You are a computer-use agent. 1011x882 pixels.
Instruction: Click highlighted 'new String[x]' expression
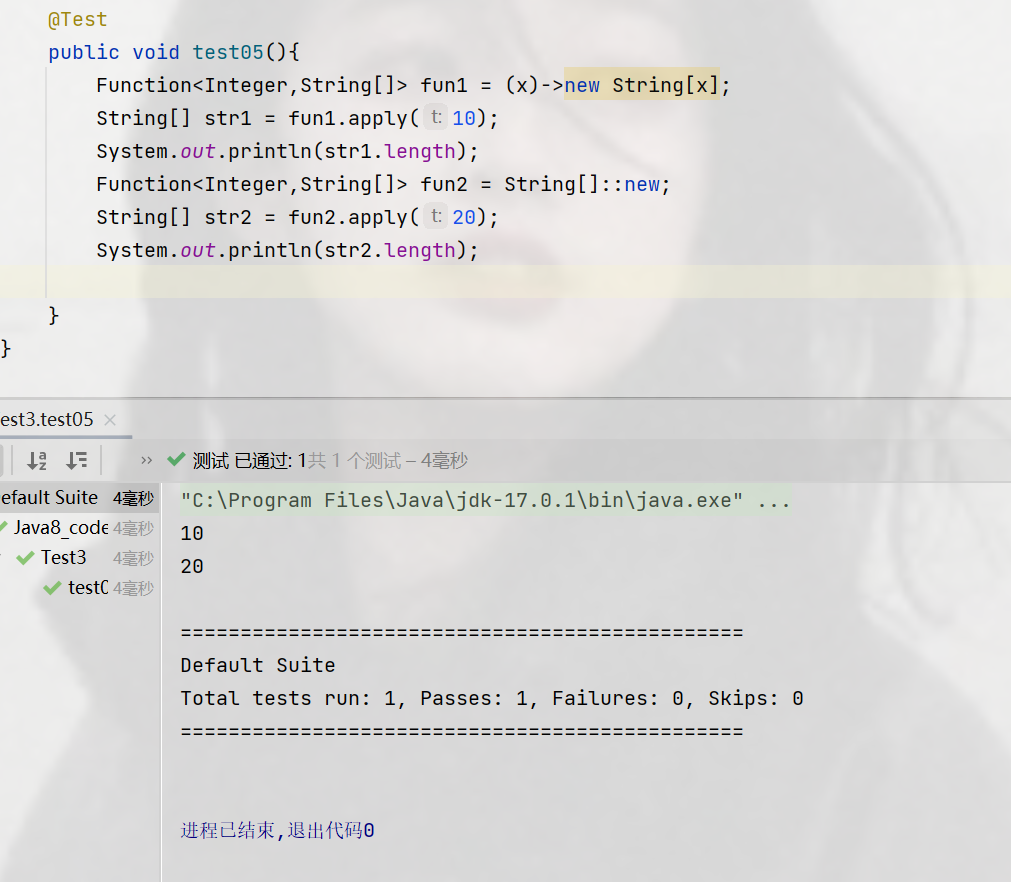pyautogui.click(x=642, y=84)
